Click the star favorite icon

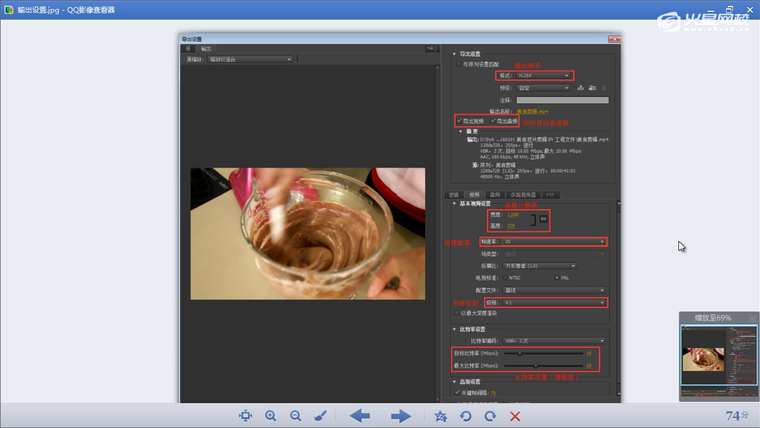point(441,416)
